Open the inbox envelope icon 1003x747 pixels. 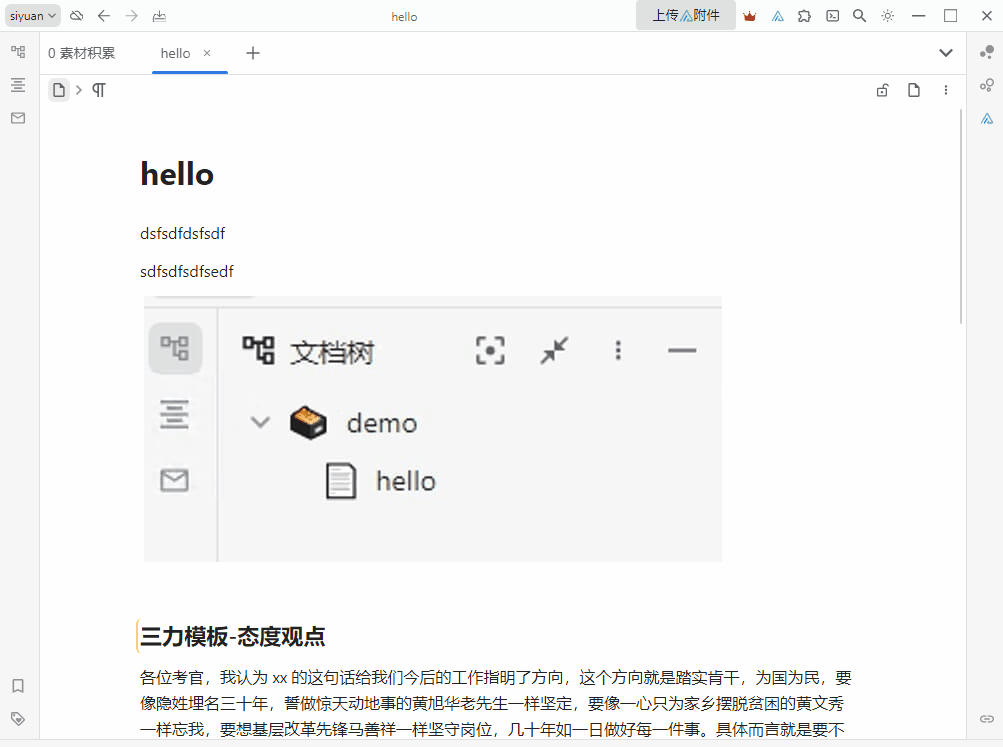tap(18, 118)
